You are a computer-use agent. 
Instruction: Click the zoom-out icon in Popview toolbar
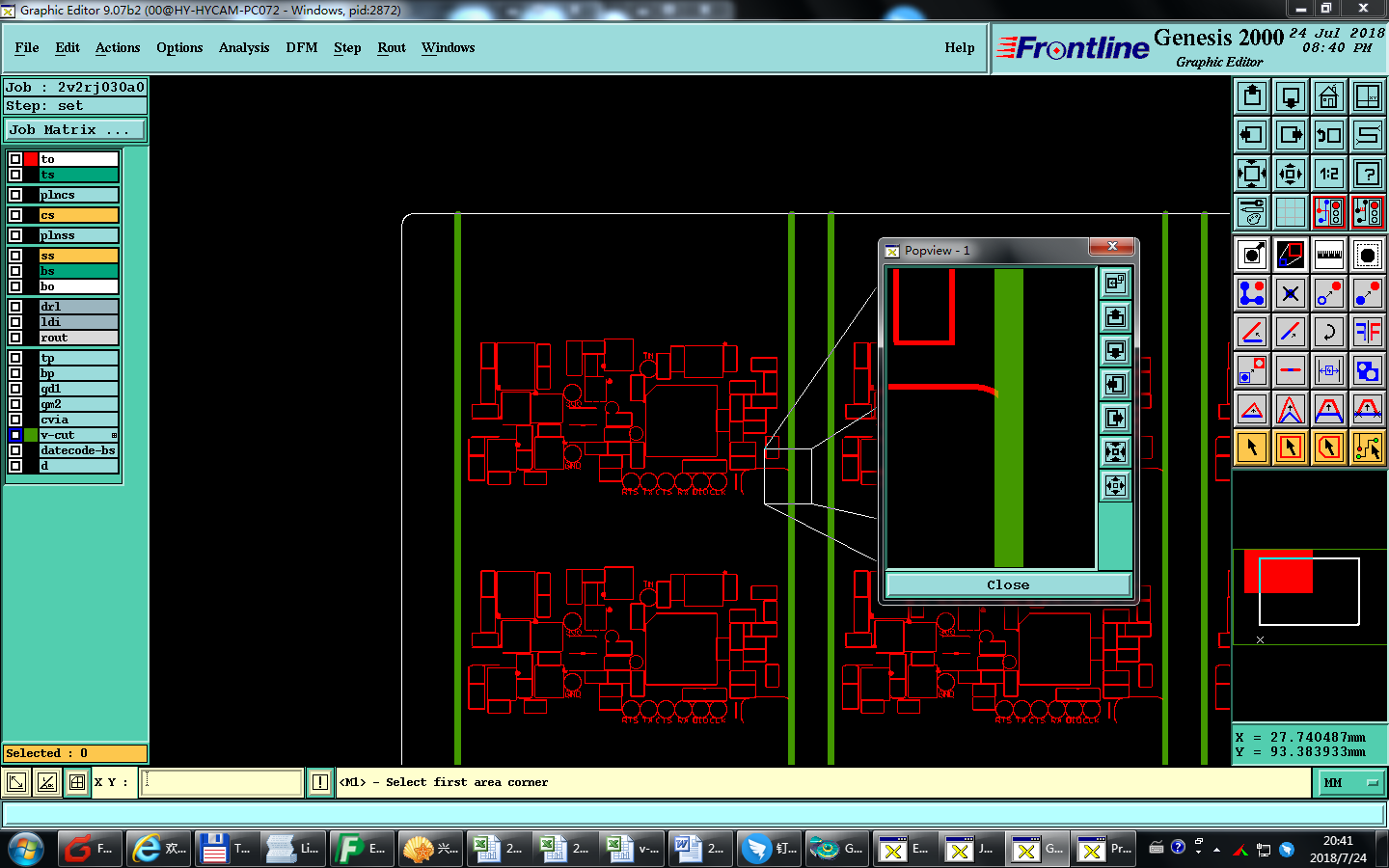click(1115, 486)
